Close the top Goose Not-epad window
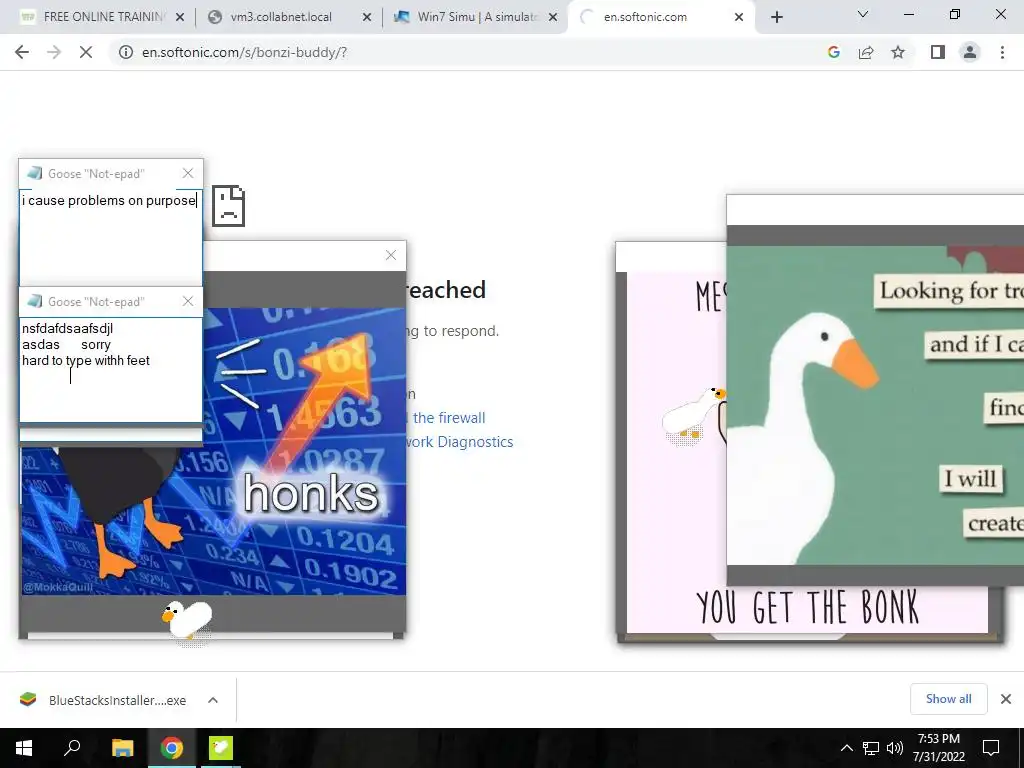This screenshot has height=768, width=1024. click(x=188, y=173)
